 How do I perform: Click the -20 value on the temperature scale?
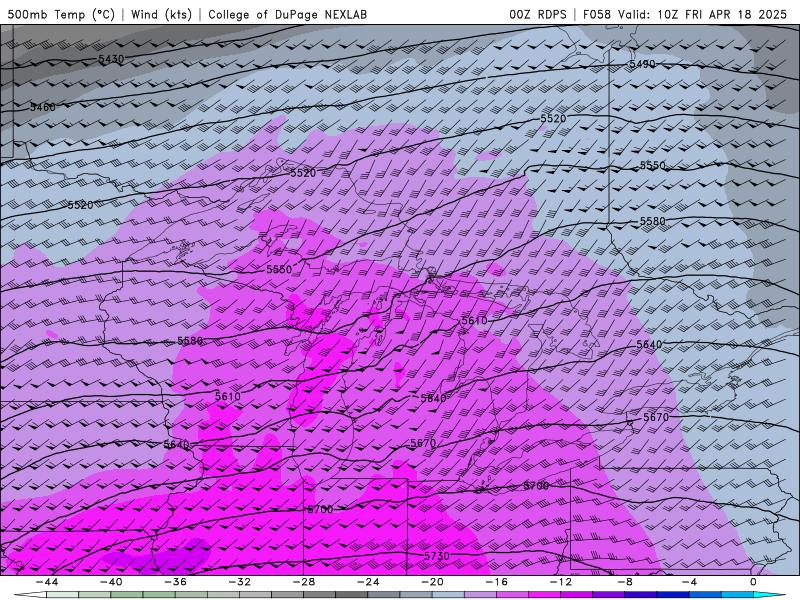point(432,582)
